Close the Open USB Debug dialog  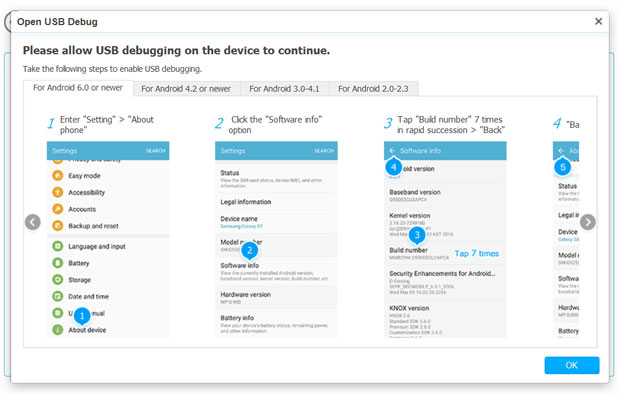(598, 21)
